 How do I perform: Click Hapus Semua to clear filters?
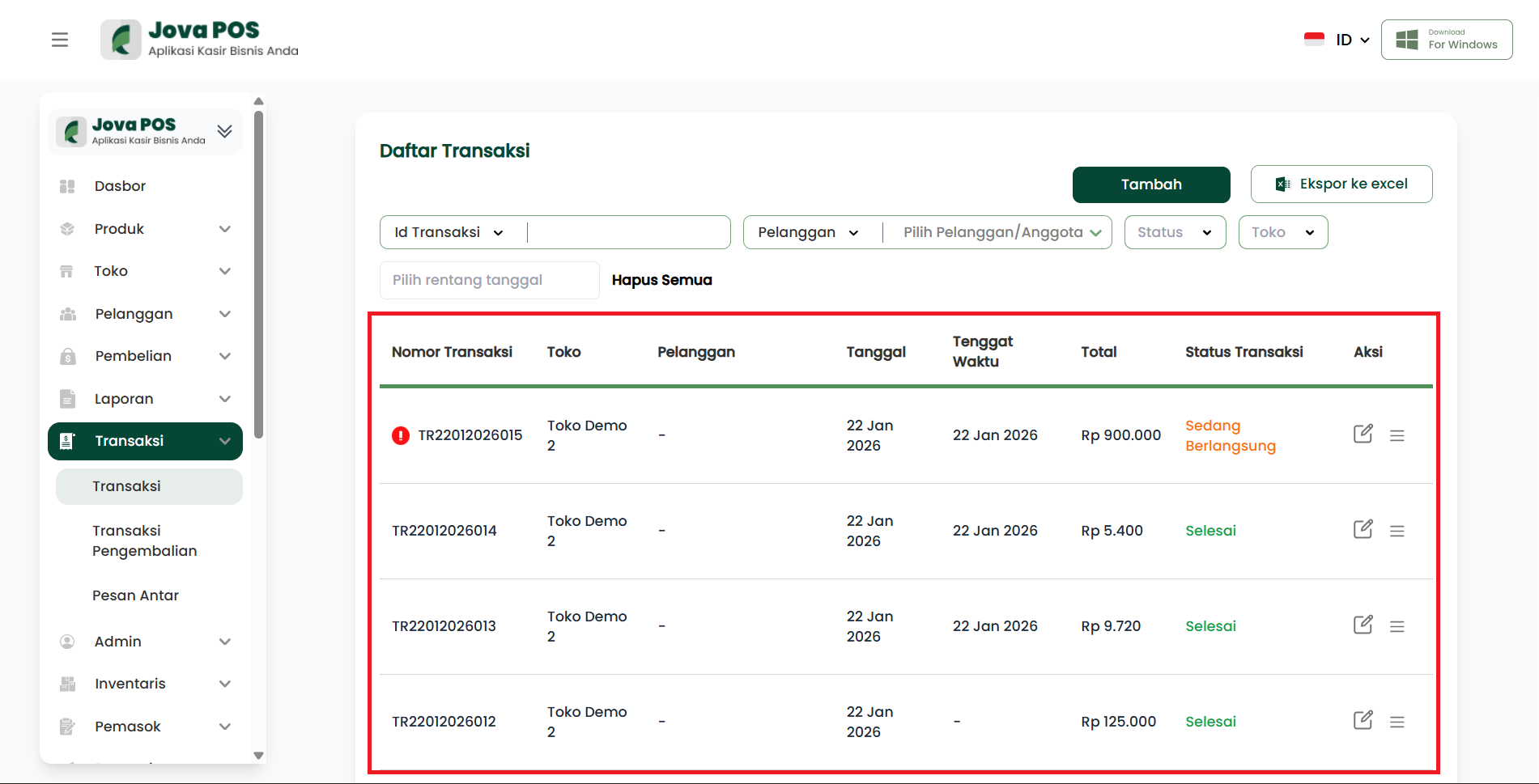pyautogui.click(x=661, y=280)
